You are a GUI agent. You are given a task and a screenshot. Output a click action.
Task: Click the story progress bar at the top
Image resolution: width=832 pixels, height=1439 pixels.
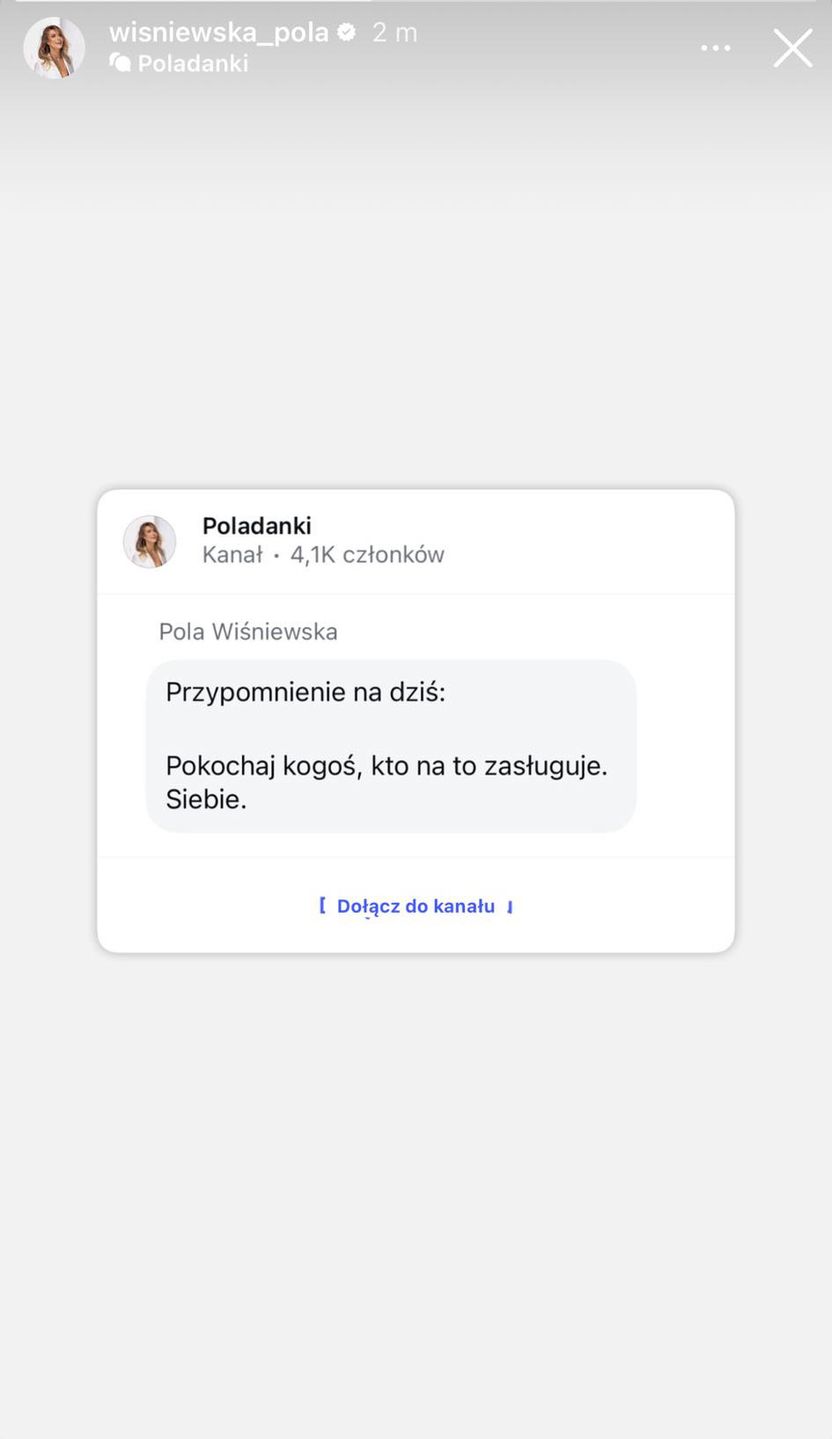[x=416, y=4]
